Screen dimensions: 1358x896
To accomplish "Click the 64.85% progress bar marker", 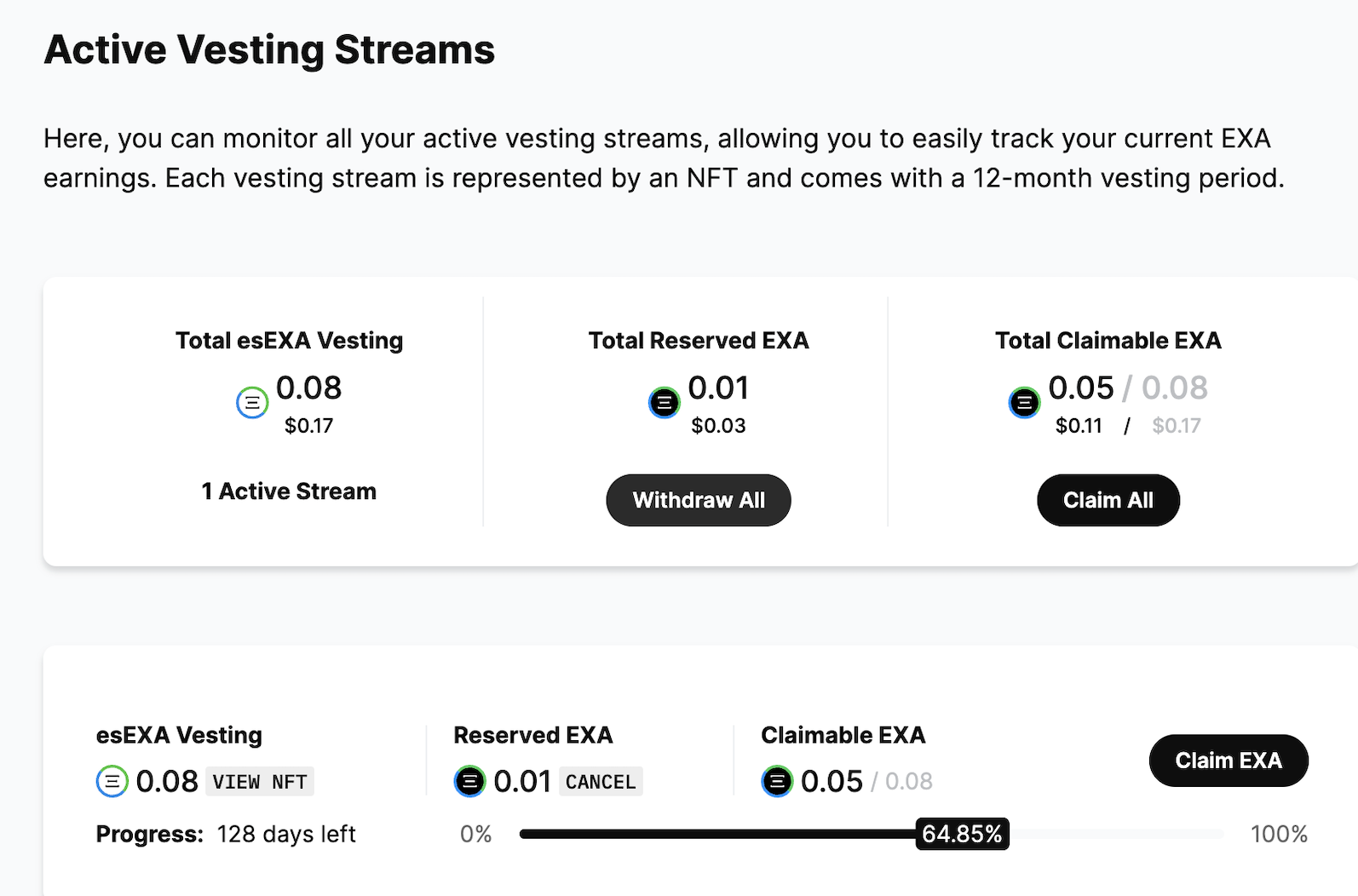I will [962, 834].
